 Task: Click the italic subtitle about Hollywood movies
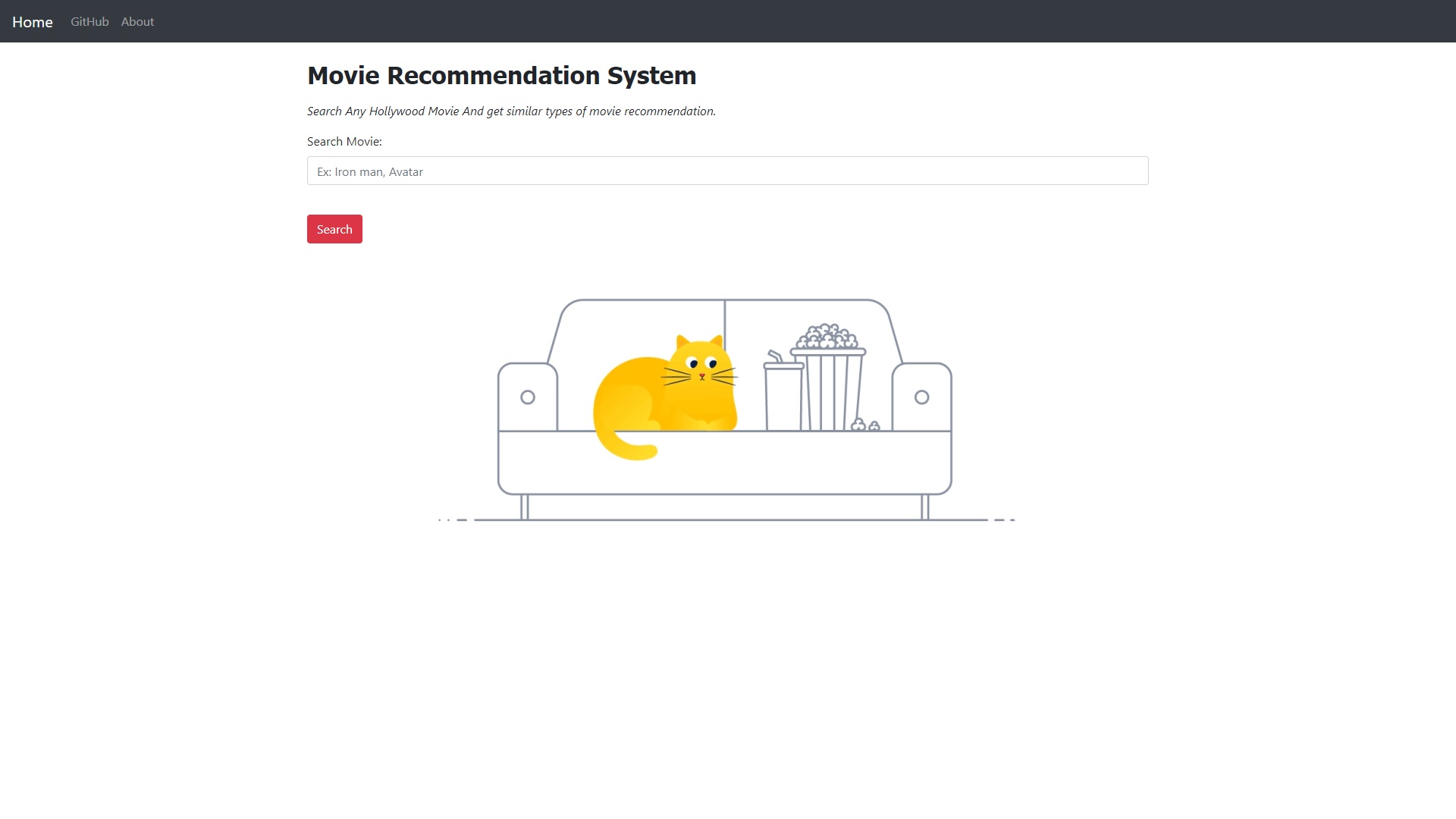[511, 111]
